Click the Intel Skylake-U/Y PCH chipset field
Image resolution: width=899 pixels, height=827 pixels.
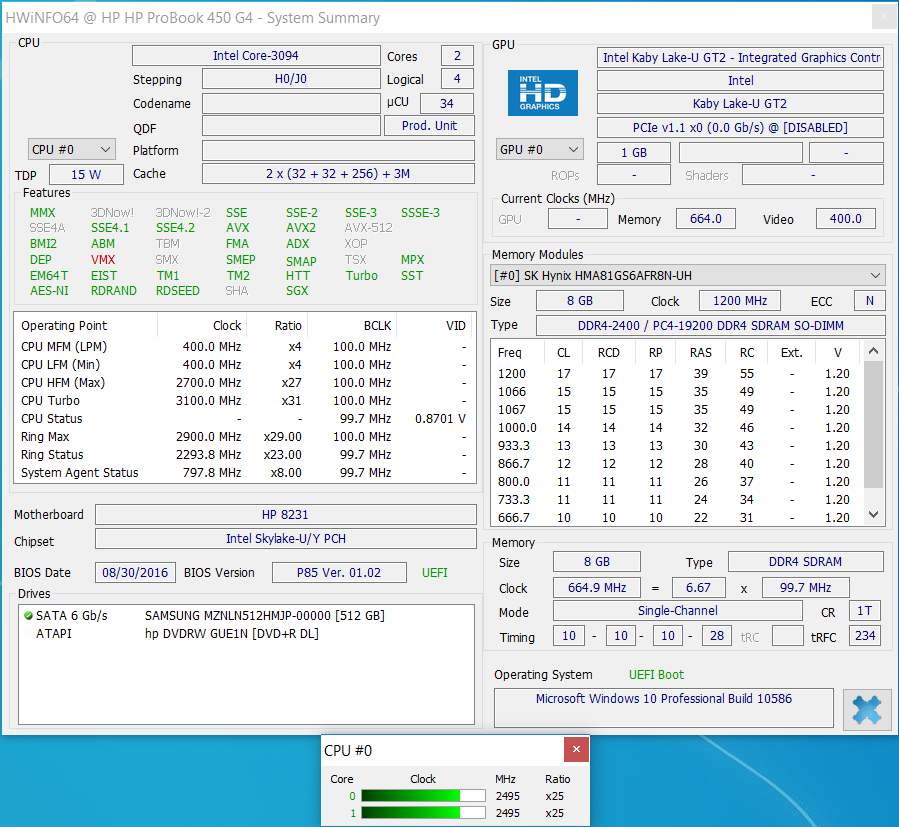286,539
